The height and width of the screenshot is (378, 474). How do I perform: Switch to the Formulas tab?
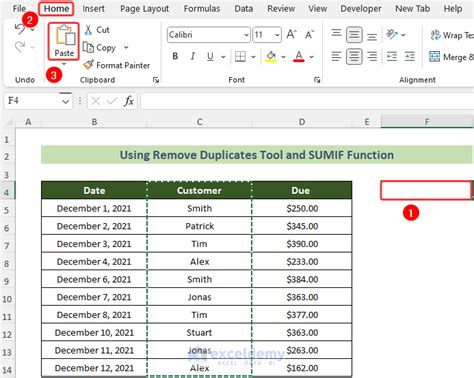202,9
